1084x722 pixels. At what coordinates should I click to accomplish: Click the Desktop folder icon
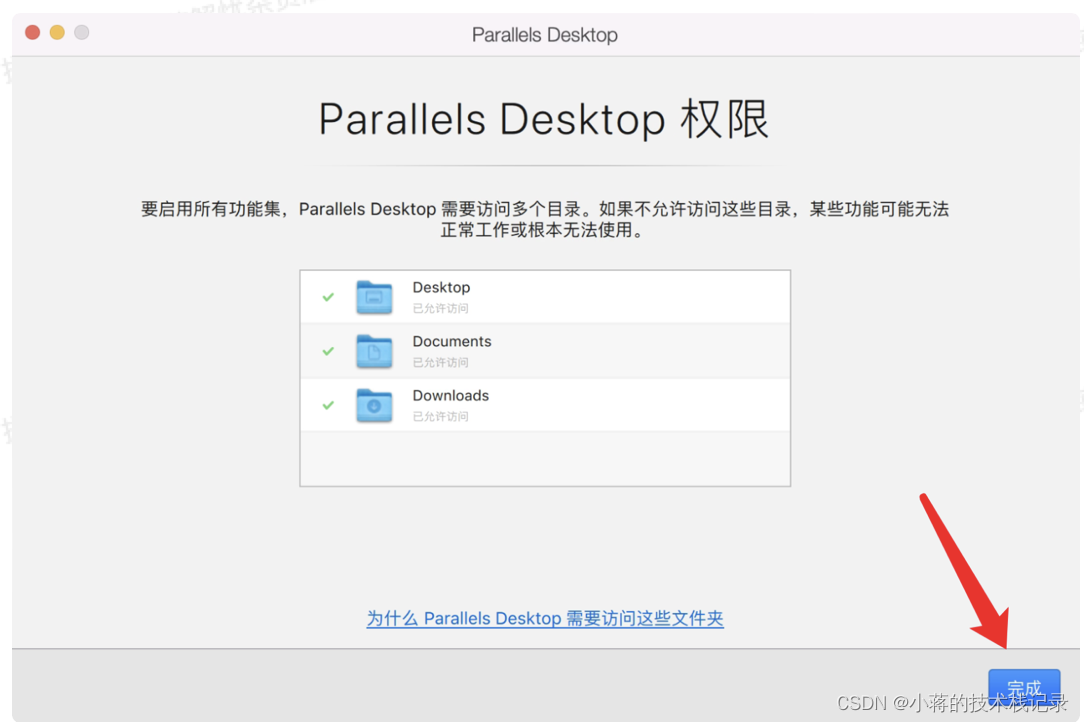click(374, 297)
